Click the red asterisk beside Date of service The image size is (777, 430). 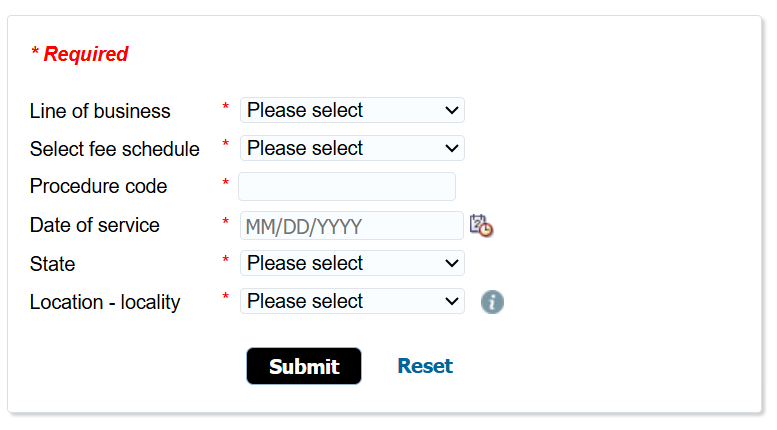226,222
